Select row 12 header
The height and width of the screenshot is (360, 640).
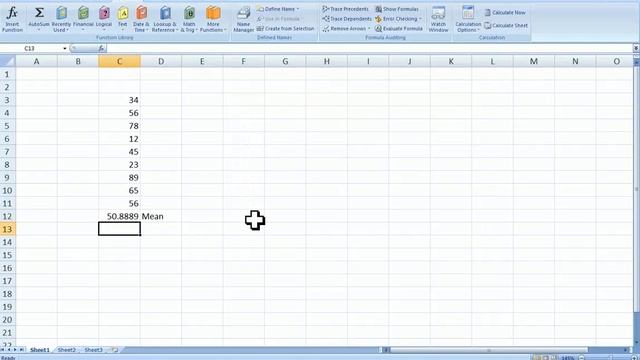click(7, 216)
